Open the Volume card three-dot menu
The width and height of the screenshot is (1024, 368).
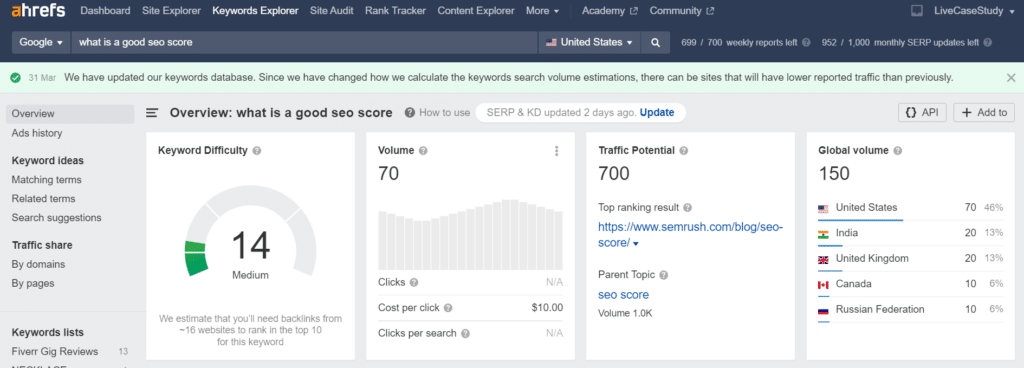coord(556,151)
